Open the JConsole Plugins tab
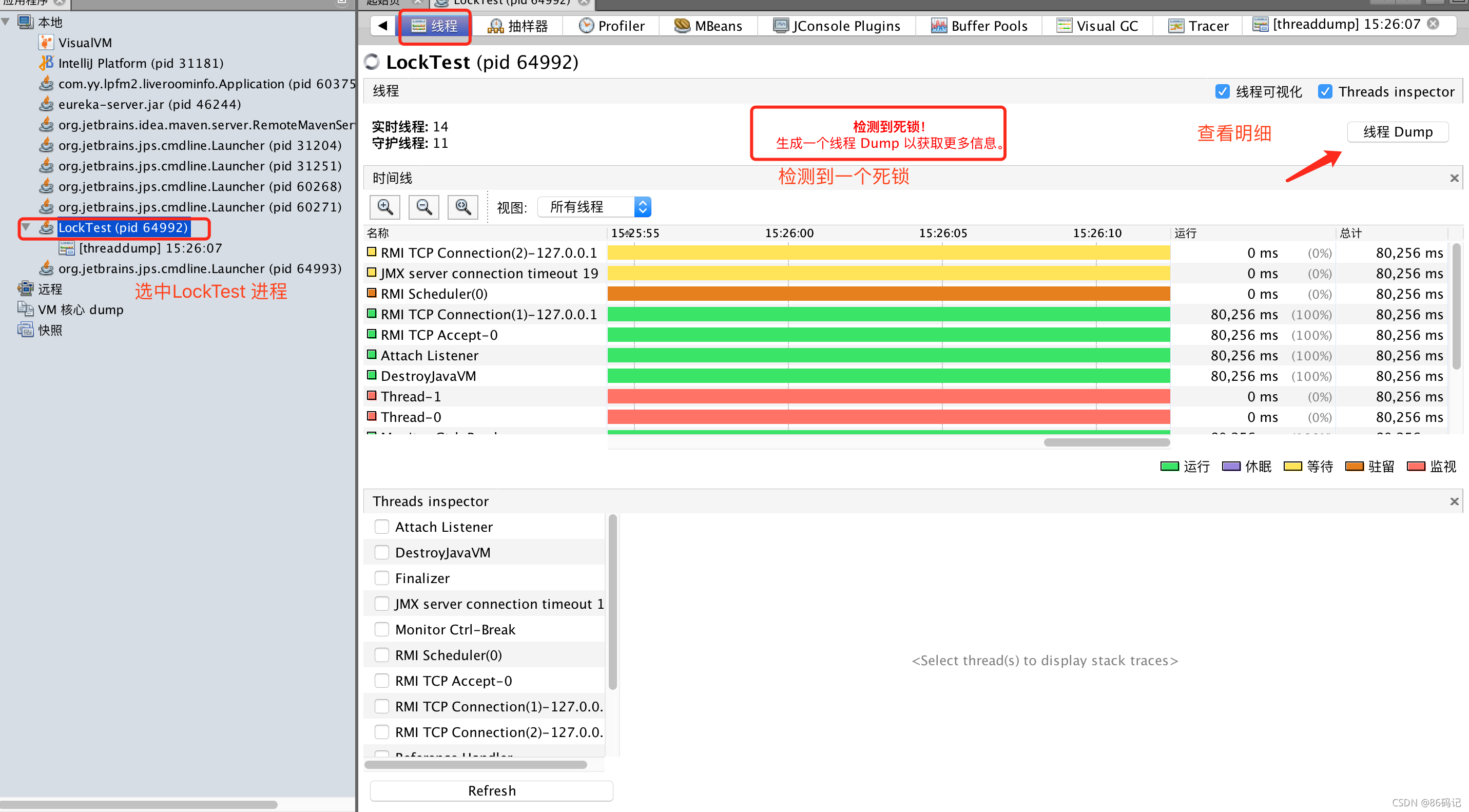Screen dimensions: 1469x812 pos(837,26)
